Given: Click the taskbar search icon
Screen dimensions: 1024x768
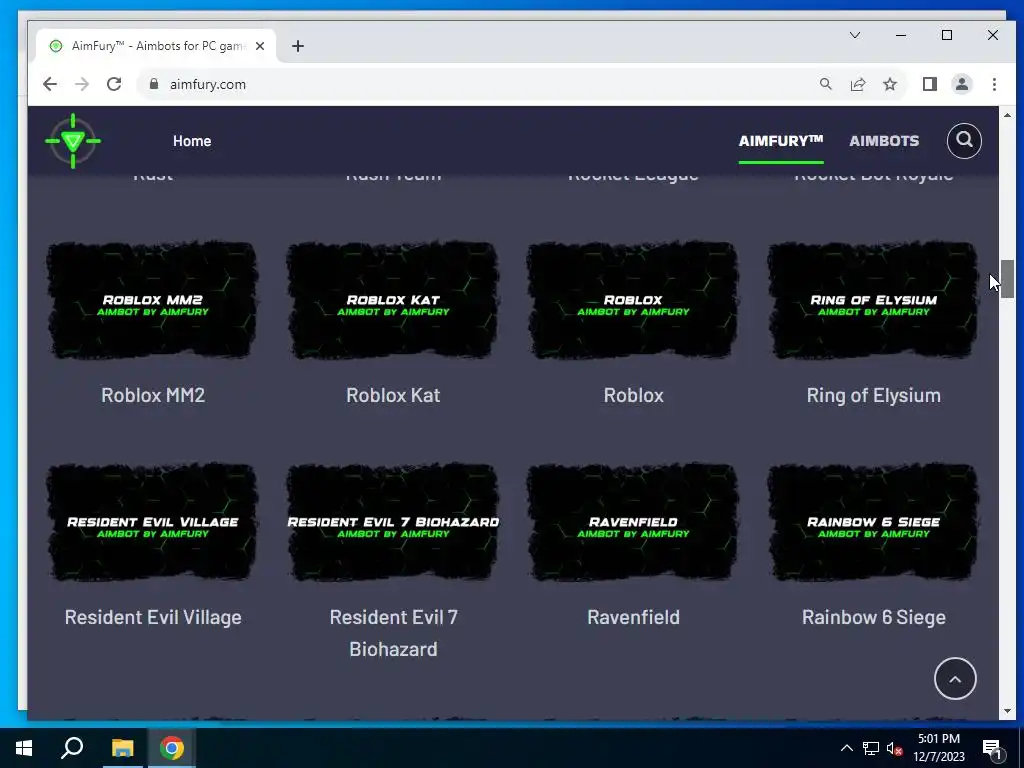Looking at the screenshot, I should click(72, 748).
